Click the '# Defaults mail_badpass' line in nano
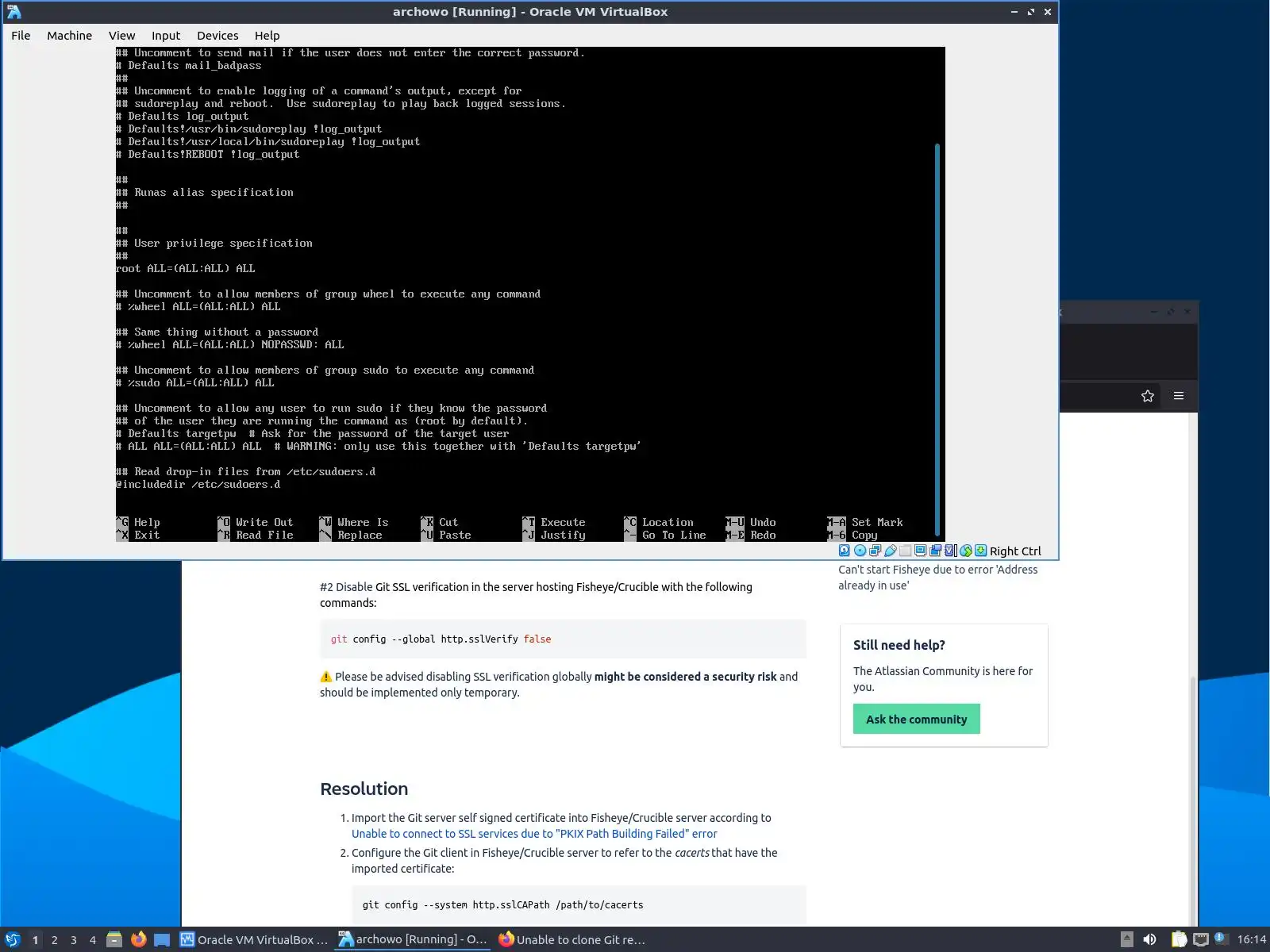Viewport: 1270px width, 952px height. 189,66
